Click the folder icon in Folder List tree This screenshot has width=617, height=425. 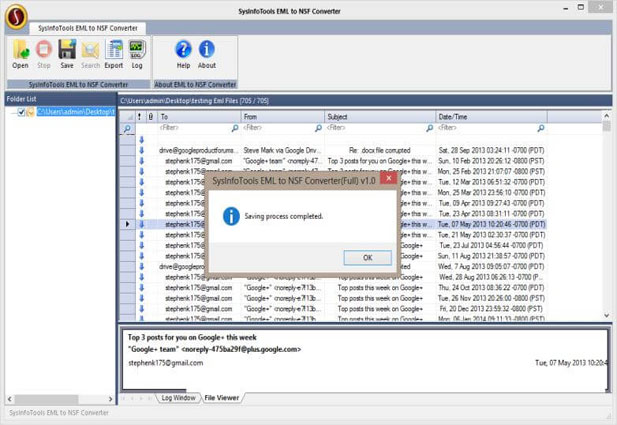[31, 112]
